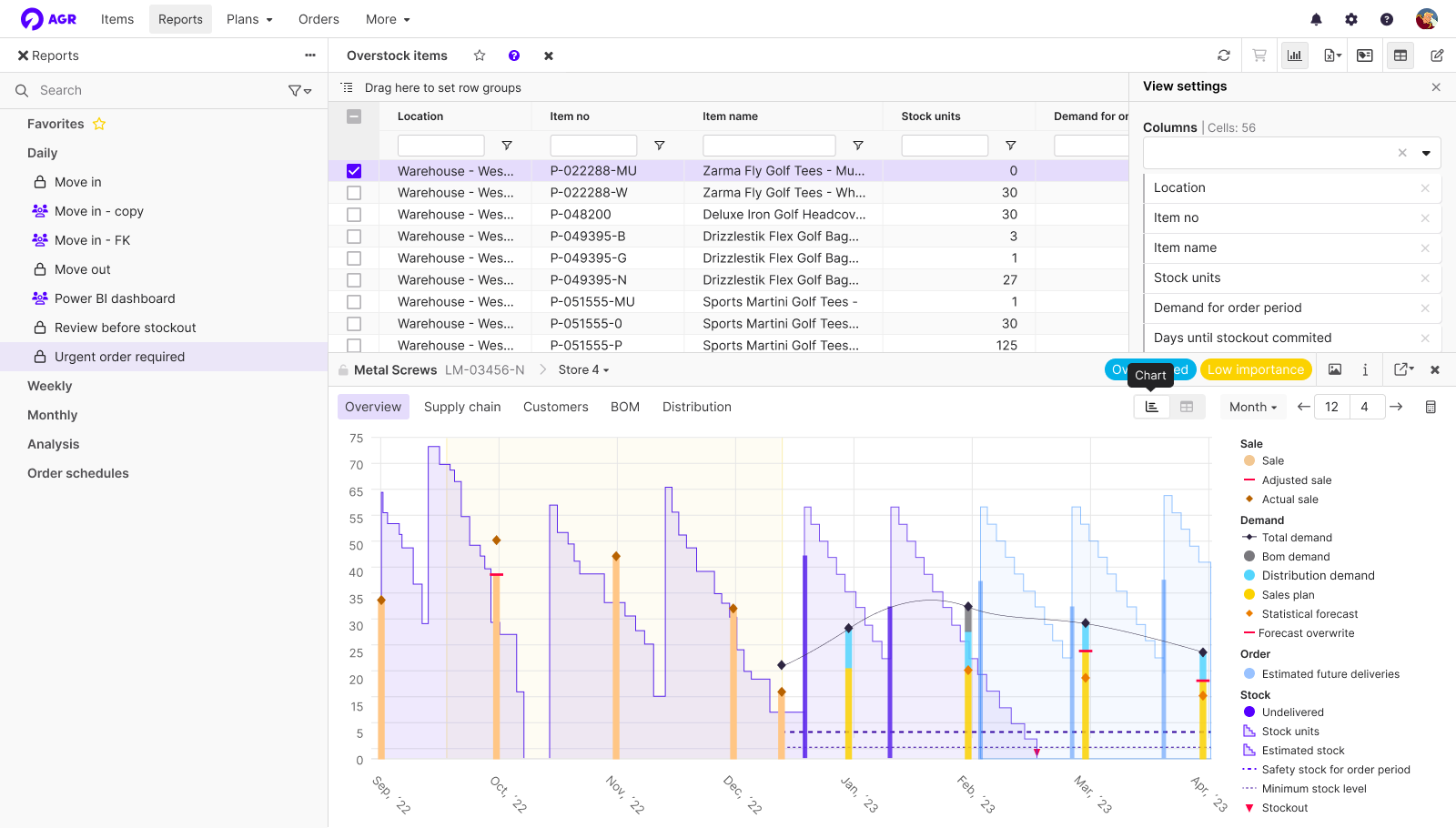Click the edit report pencil icon
The height and width of the screenshot is (828, 1456).
[x=1437, y=56]
